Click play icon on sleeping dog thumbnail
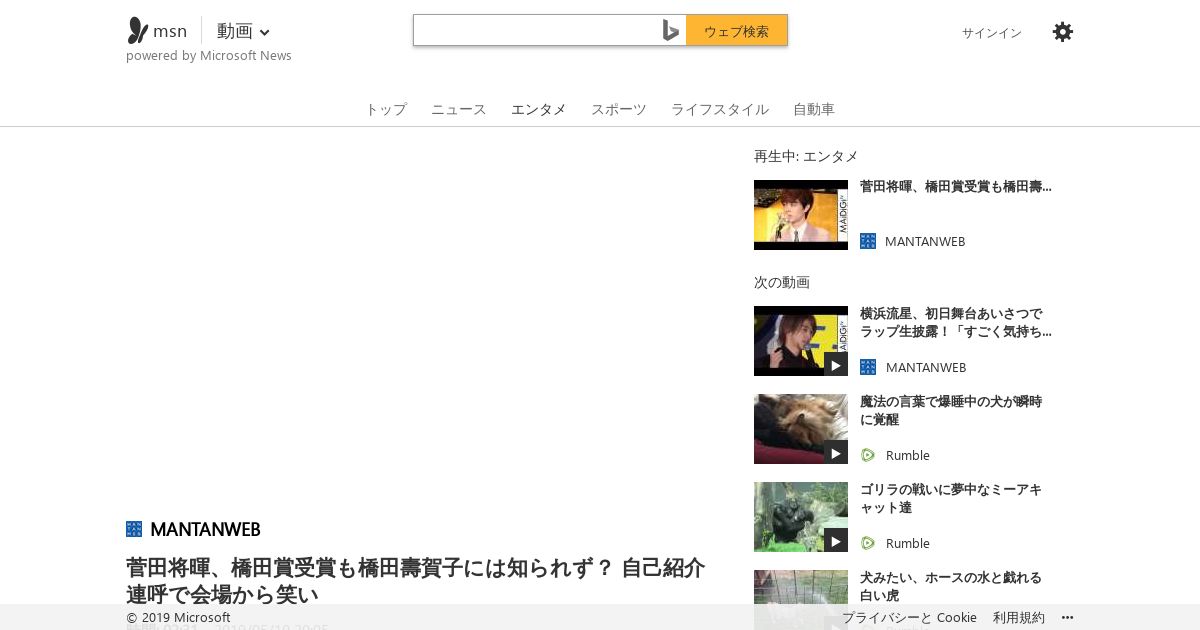Viewport: 1200px width, 630px height. click(836, 452)
